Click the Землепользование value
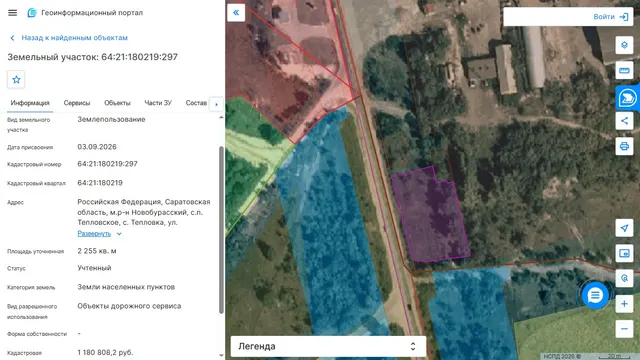The height and width of the screenshot is (360, 640). coord(111,119)
